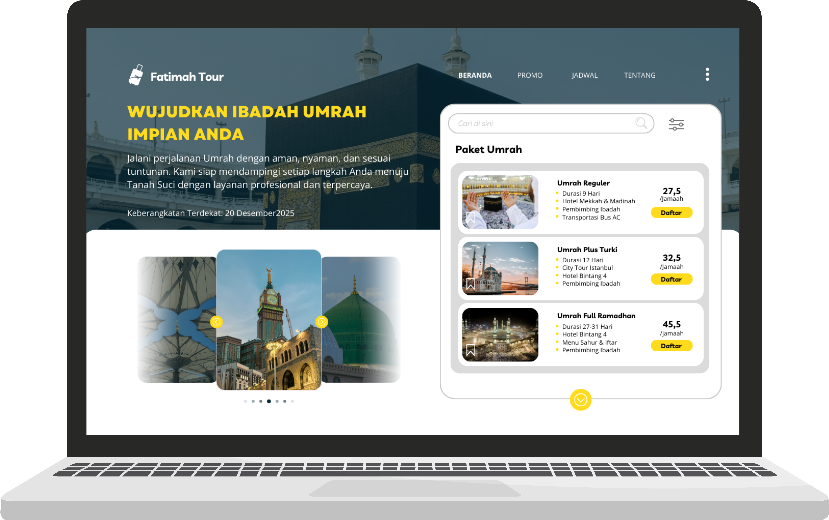Click 'Menu Sahur & Iftar' feature text
The width and height of the screenshot is (829, 520).
coord(589,342)
